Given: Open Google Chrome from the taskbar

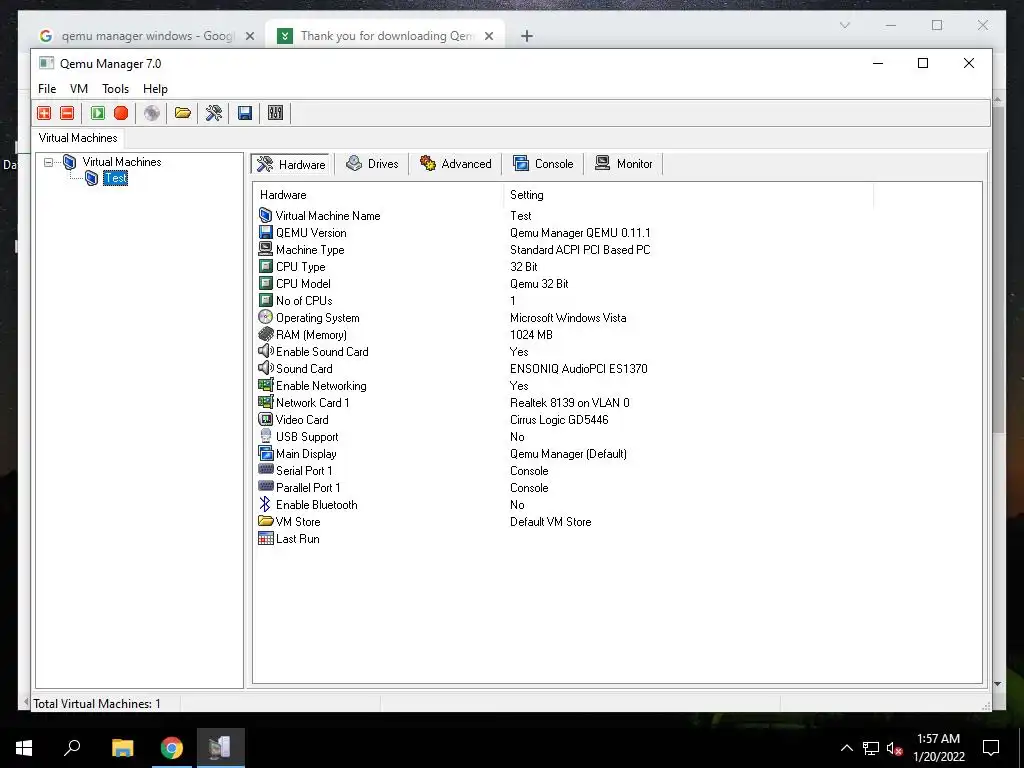Looking at the screenshot, I should pyautogui.click(x=172, y=748).
